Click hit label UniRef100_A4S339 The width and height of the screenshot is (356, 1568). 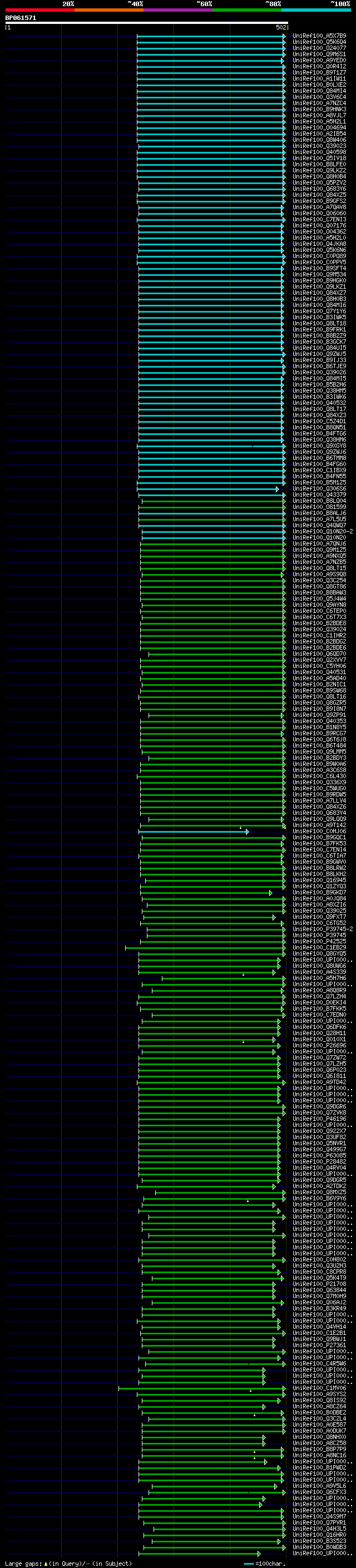pos(319,972)
